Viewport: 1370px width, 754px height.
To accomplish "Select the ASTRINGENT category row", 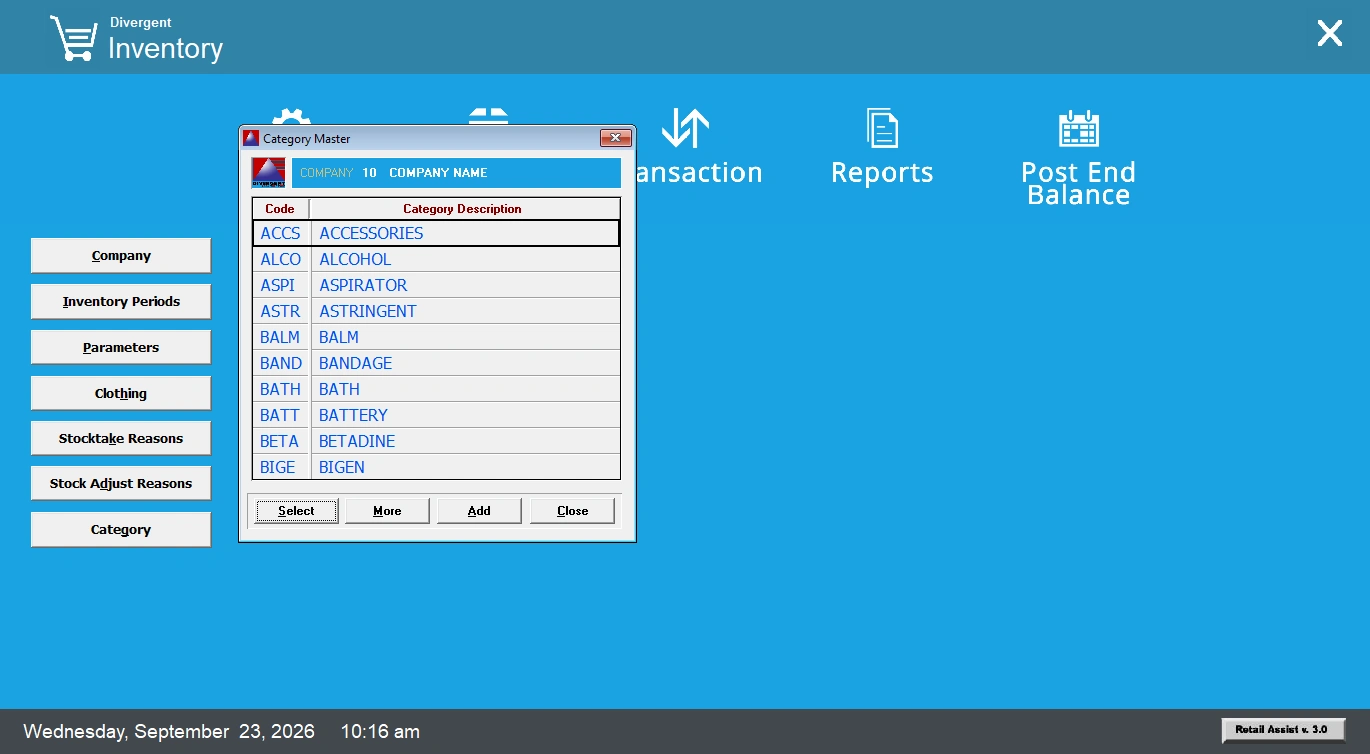I will 436,311.
